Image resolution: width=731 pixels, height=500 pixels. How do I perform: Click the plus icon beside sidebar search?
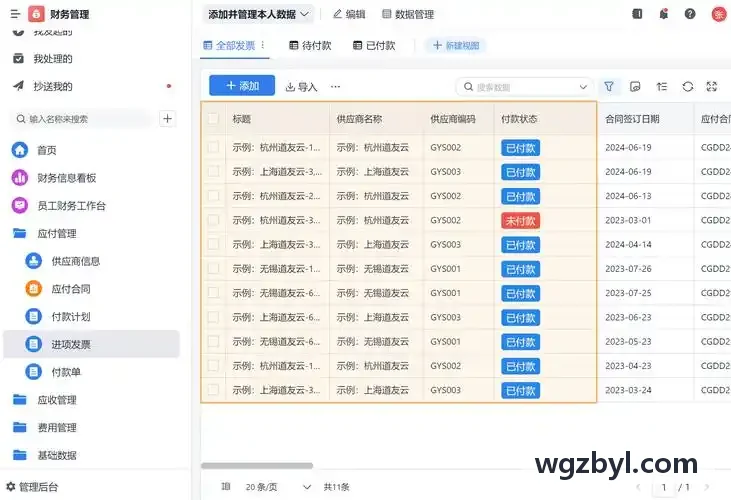pyautogui.click(x=167, y=119)
